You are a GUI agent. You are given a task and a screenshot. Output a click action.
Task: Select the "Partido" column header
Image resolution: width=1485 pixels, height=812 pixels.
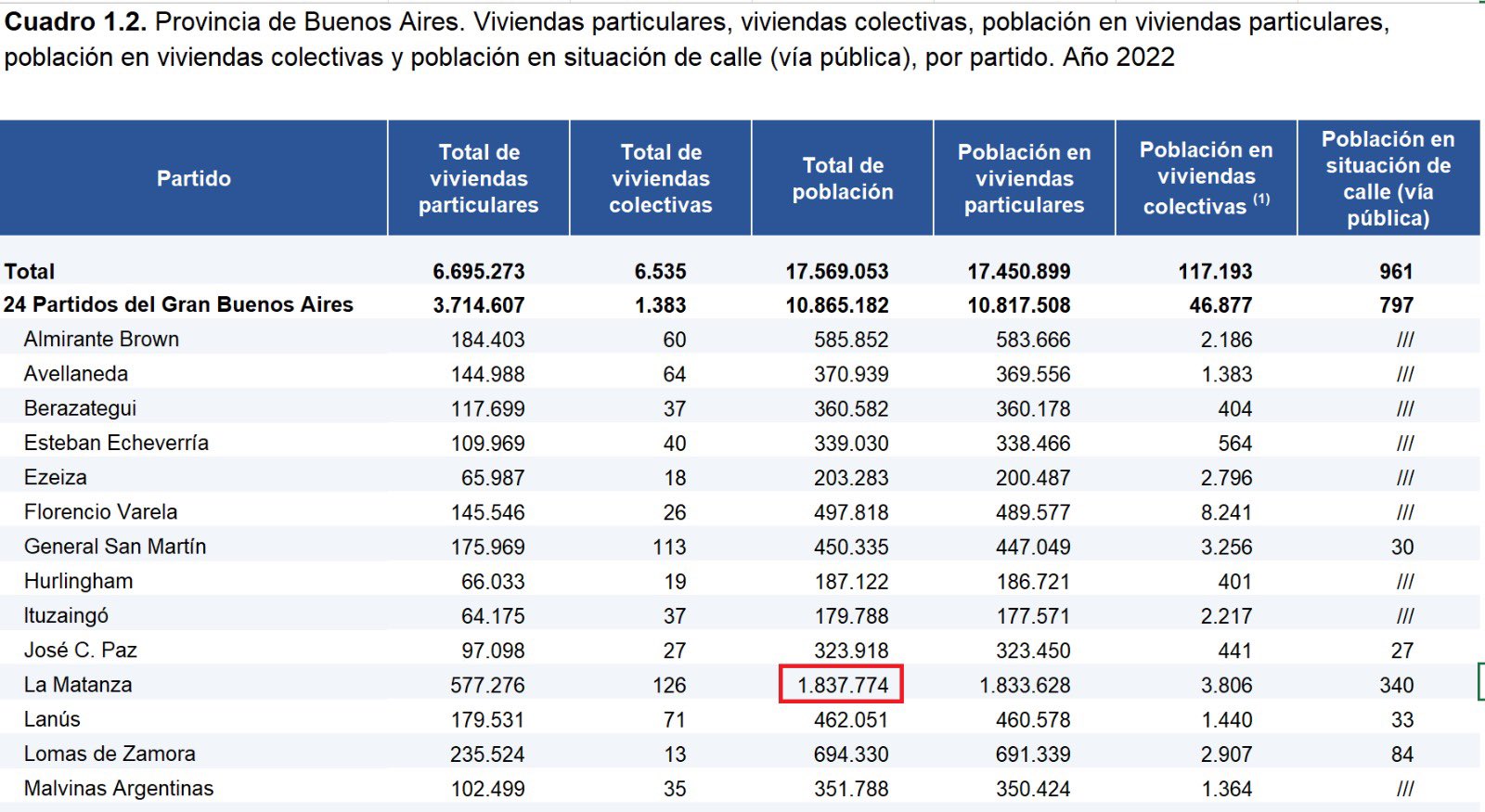(193, 178)
